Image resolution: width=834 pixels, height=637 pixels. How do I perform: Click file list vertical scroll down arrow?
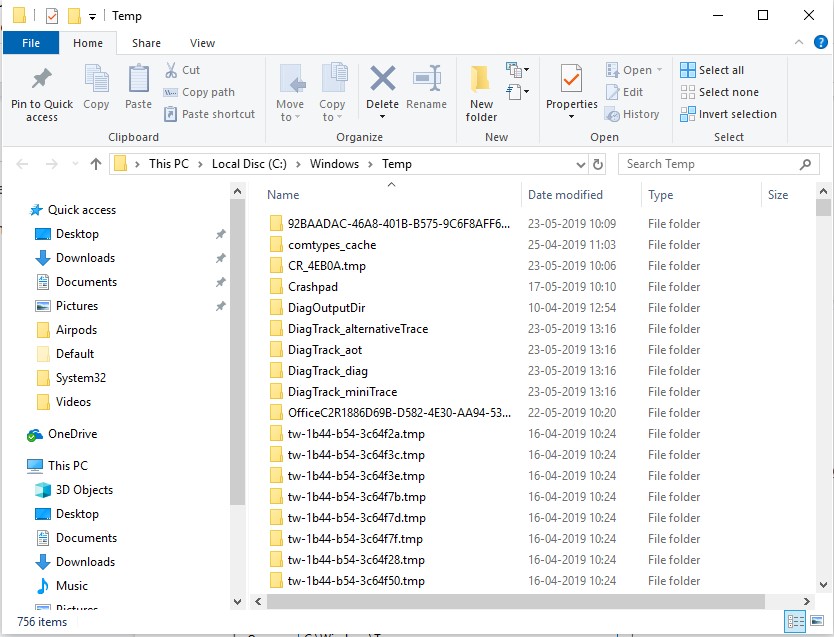(x=823, y=585)
